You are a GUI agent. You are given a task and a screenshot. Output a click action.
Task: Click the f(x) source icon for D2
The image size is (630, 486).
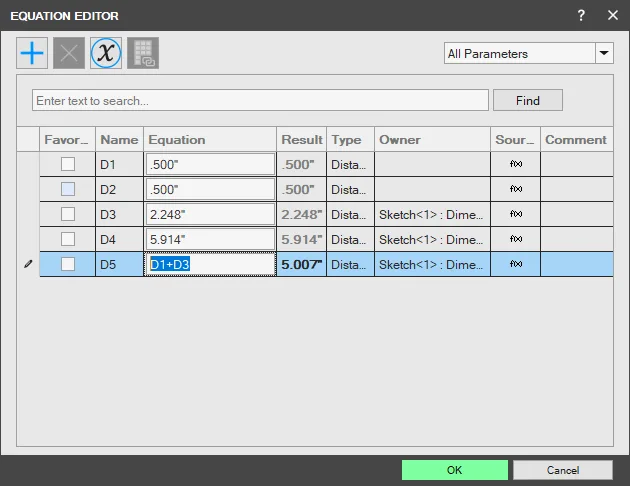pyautogui.click(x=516, y=189)
